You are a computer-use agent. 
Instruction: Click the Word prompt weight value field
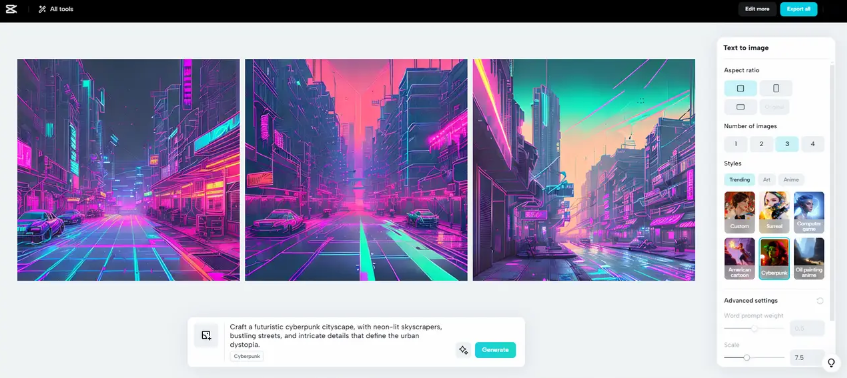click(807, 328)
